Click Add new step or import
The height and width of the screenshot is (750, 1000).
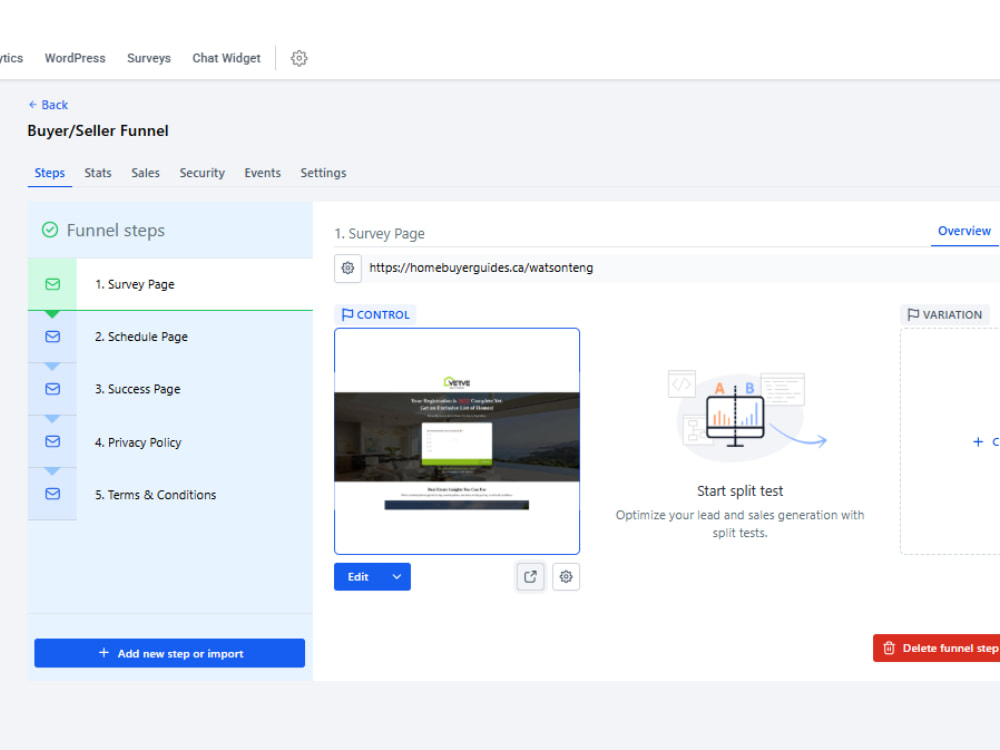(x=170, y=653)
